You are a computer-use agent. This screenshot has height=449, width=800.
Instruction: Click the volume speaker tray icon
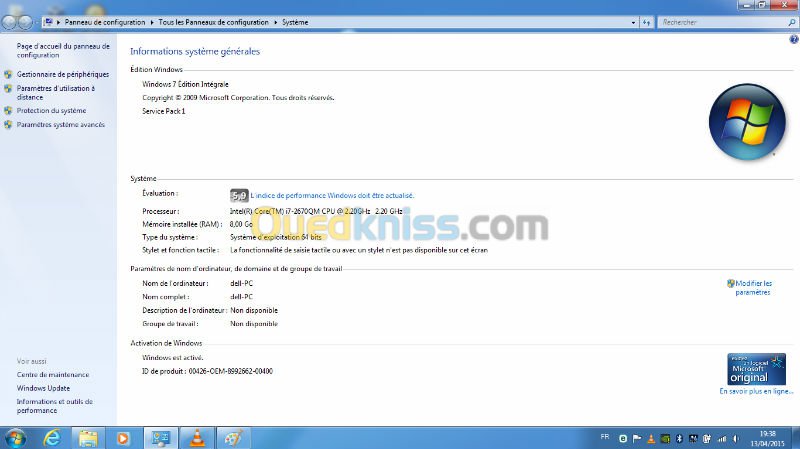(736, 438)
